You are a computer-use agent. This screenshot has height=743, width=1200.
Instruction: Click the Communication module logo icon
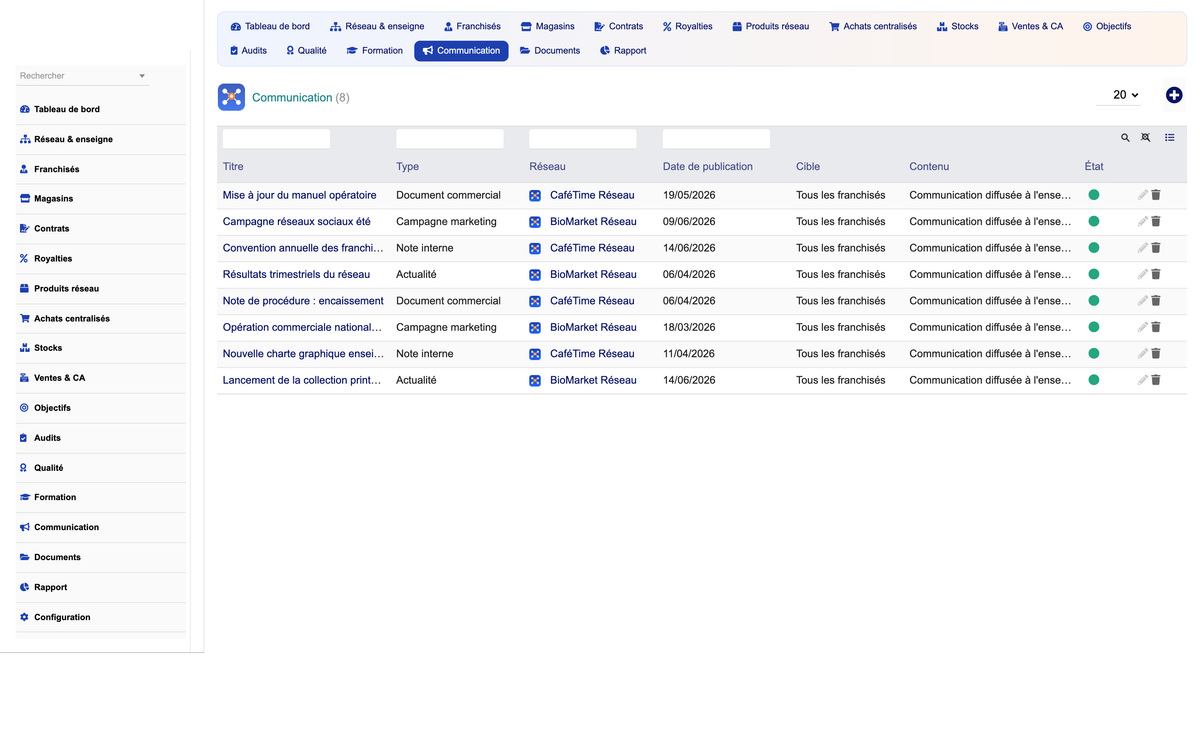tap(231, 97)
